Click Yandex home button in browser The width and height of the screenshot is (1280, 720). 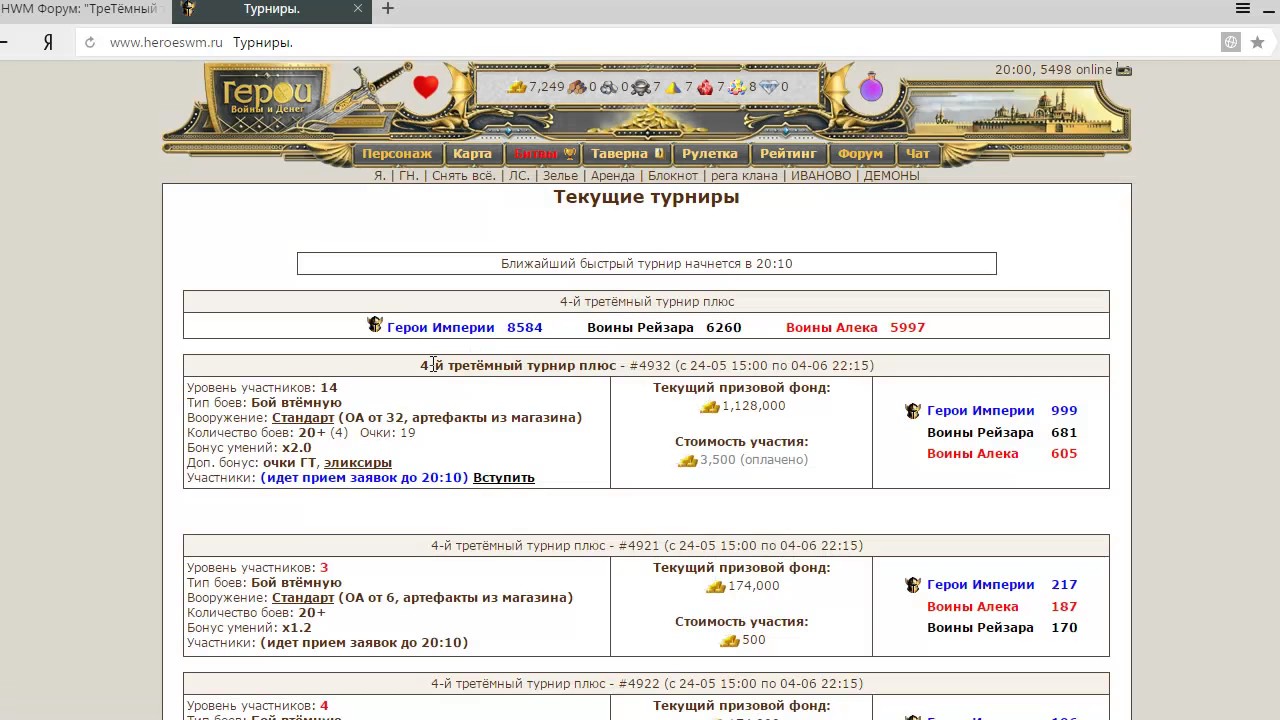(47, 42)
